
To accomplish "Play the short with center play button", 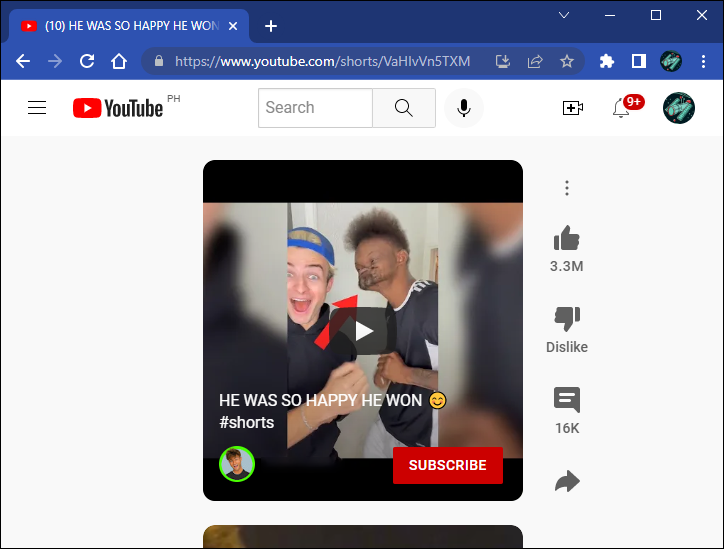I will 363,331.
